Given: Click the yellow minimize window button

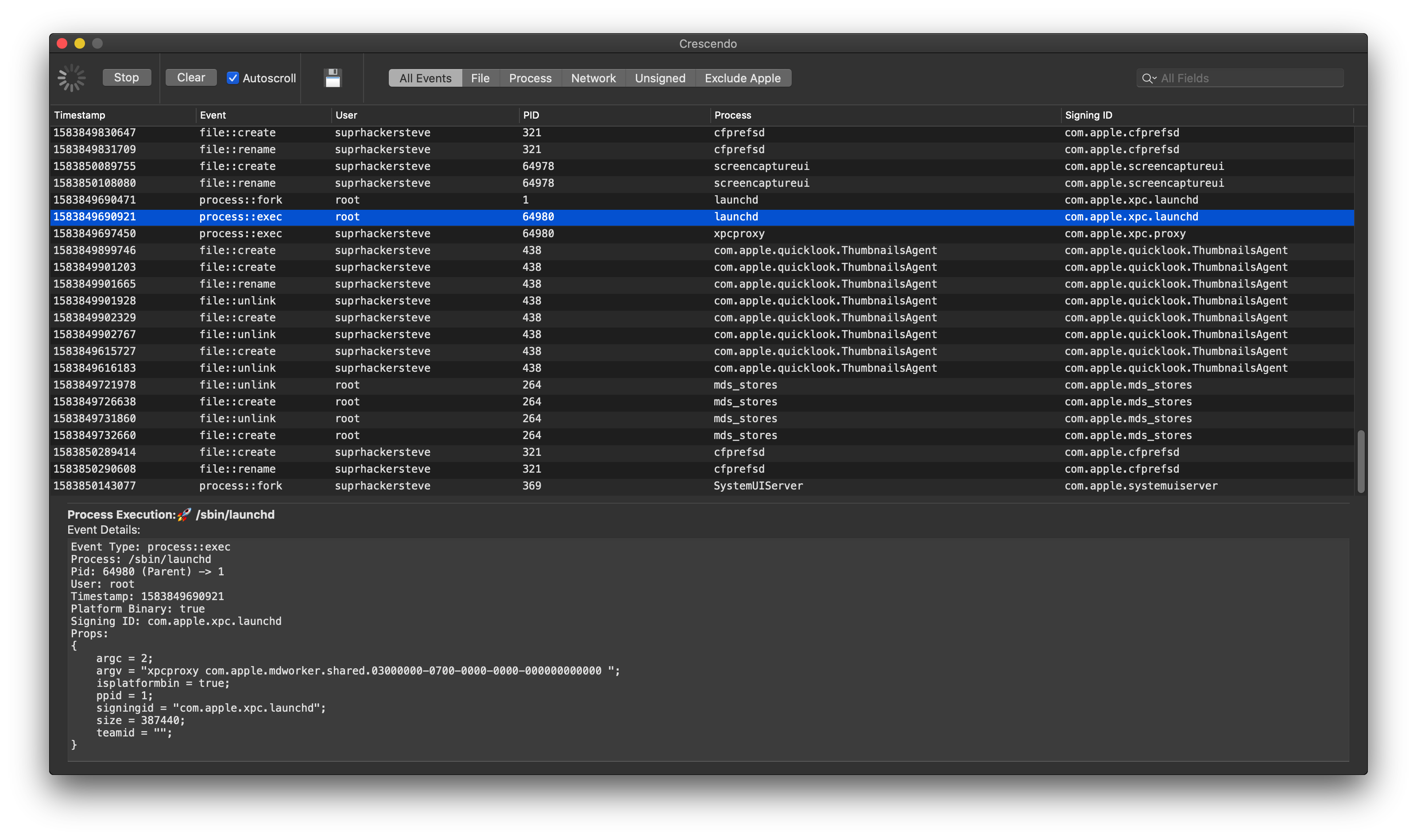Looking at the screenshot, I should pos(80,43).
